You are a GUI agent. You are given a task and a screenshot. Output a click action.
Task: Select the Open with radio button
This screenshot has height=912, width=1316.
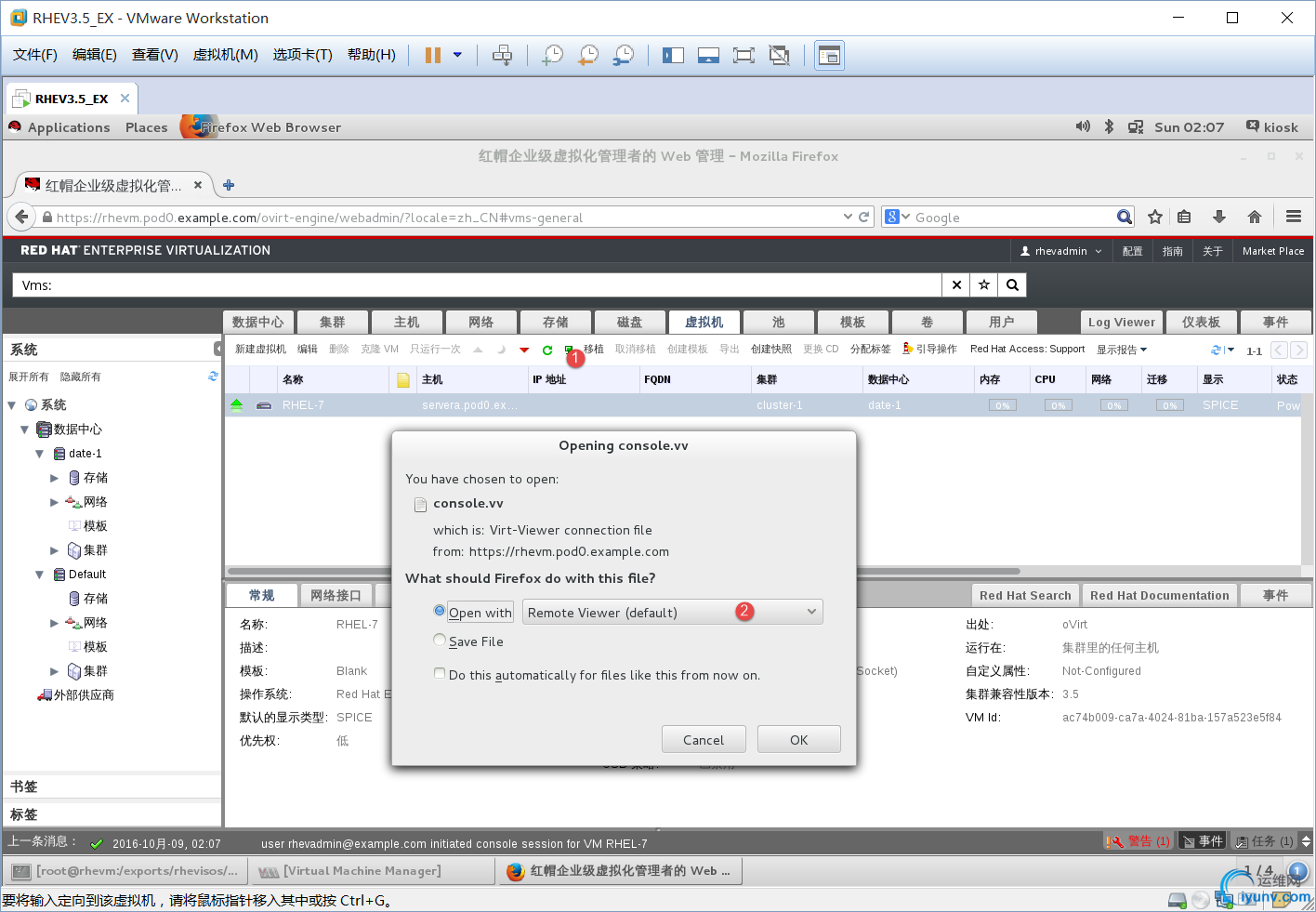(x=440, y=611)
